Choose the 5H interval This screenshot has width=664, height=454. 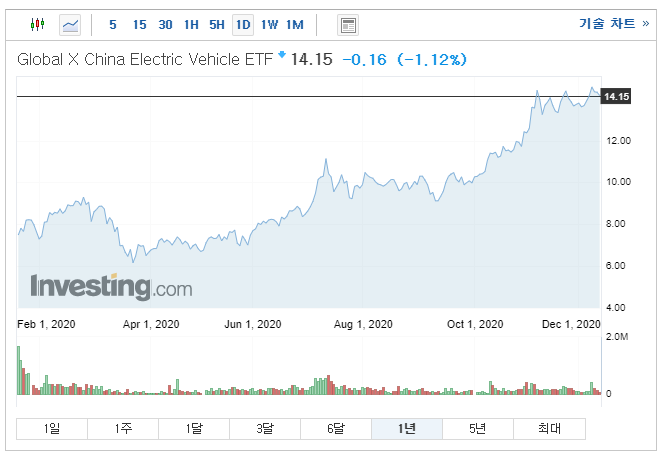coord(217,25)
